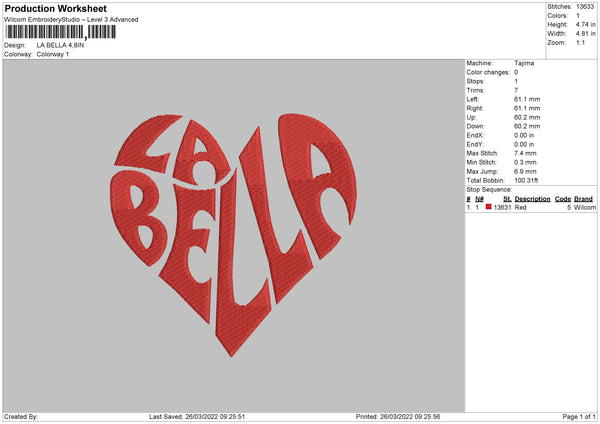Click the design name 'LA BELLA 4,8IN'
The image size is (600, 424).
click(60, 45)
